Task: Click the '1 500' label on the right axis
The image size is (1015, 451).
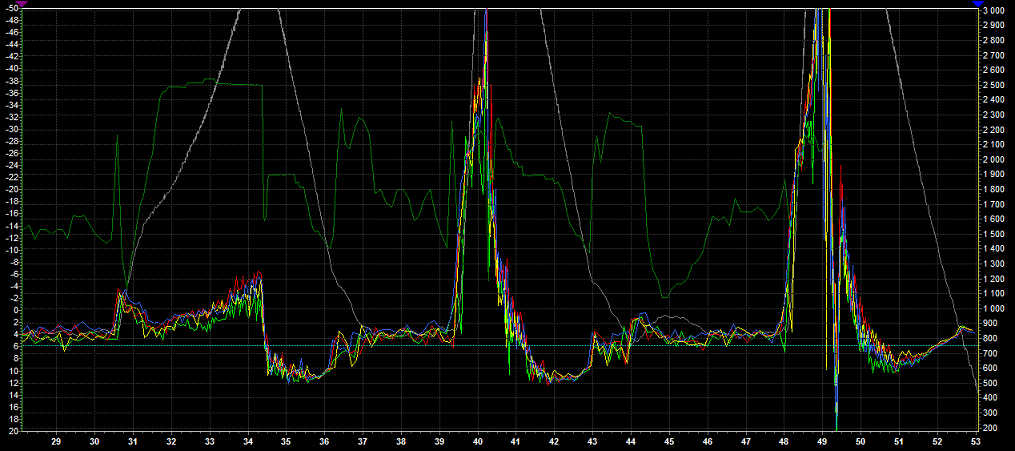Action: (x=994, y=234)
